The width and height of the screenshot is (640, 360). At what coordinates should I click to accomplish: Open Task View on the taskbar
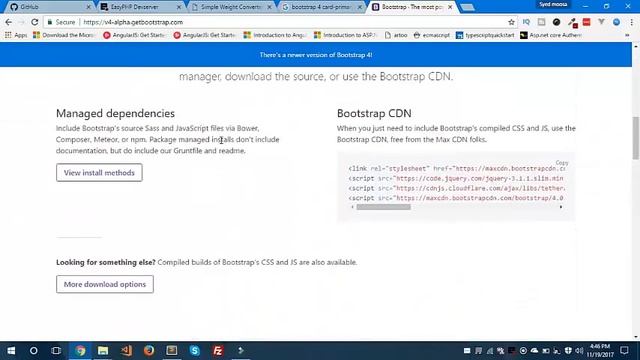[x=56, y=351]
